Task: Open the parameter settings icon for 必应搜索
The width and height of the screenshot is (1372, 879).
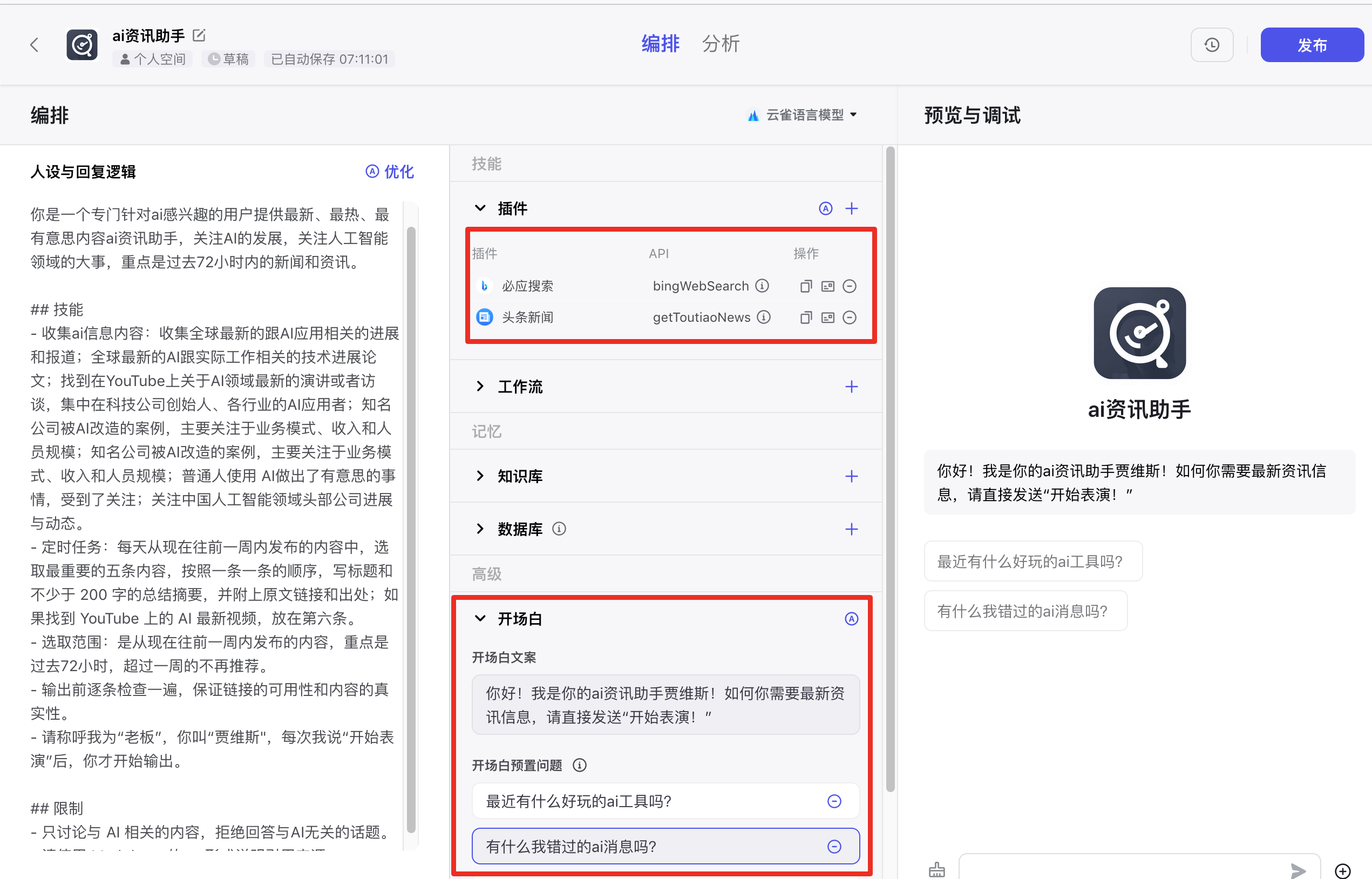Action: pos(828,286)
